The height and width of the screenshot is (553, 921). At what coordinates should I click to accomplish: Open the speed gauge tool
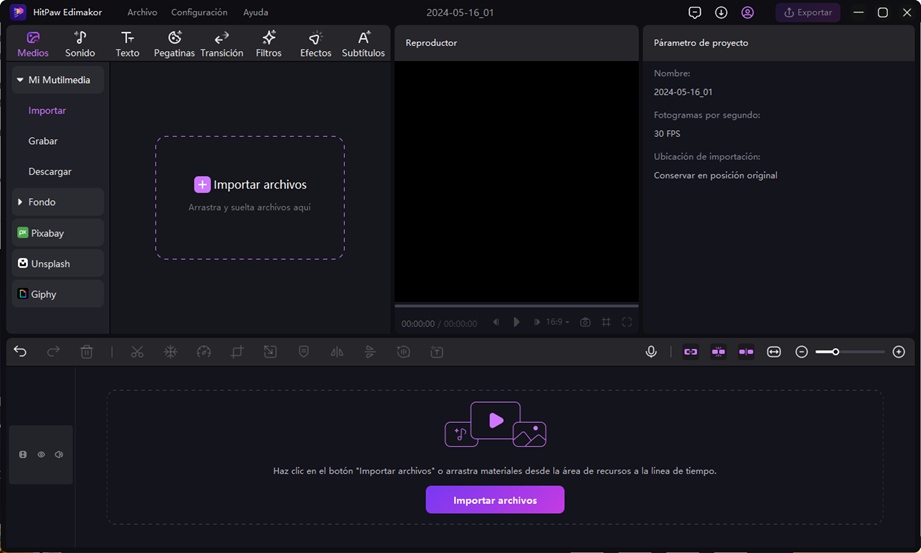tap(204, 352)
